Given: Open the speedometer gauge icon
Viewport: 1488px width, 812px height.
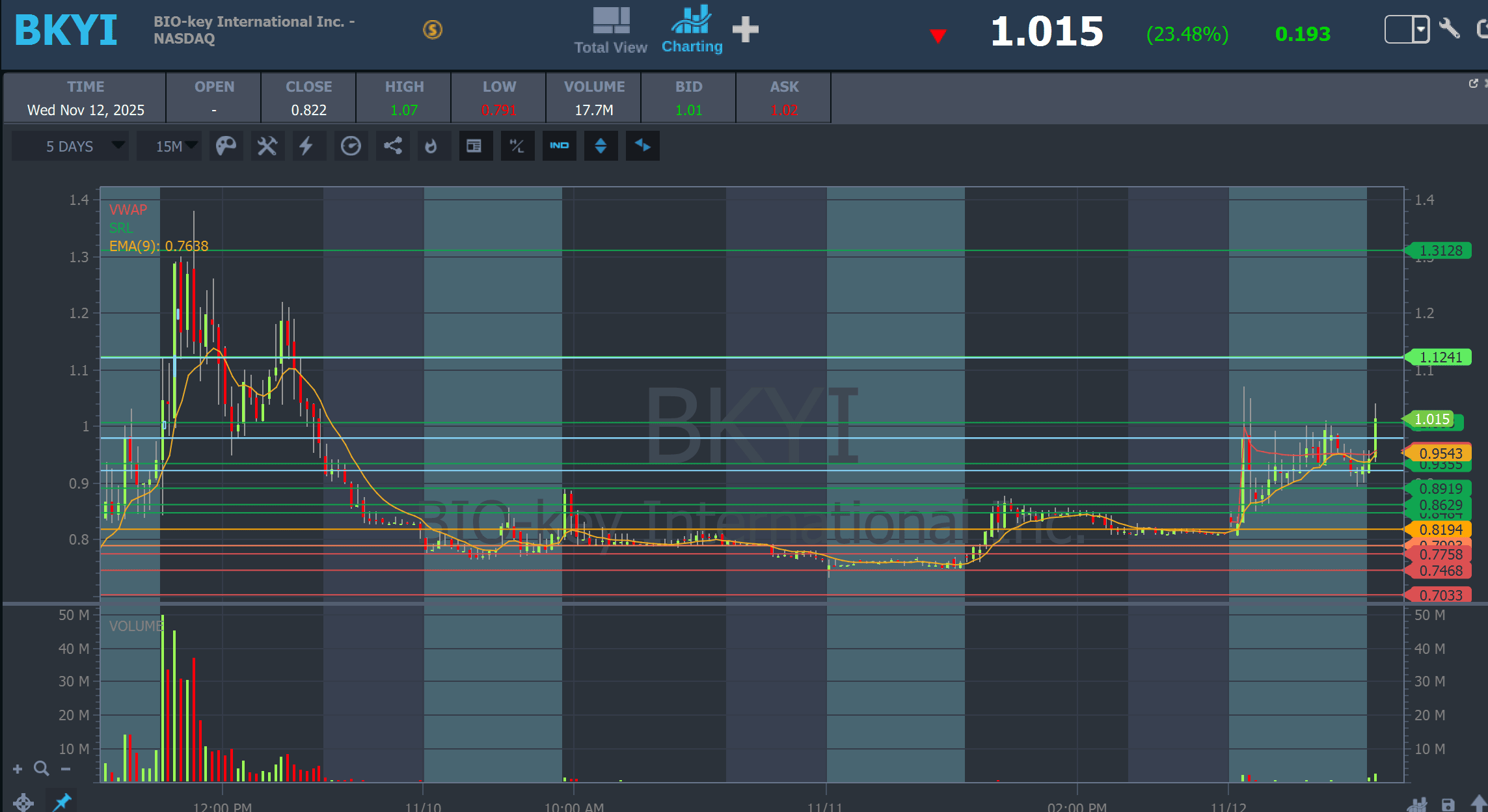Looking at the screenshot, I should pyautogui.click(x=351, y=146).
